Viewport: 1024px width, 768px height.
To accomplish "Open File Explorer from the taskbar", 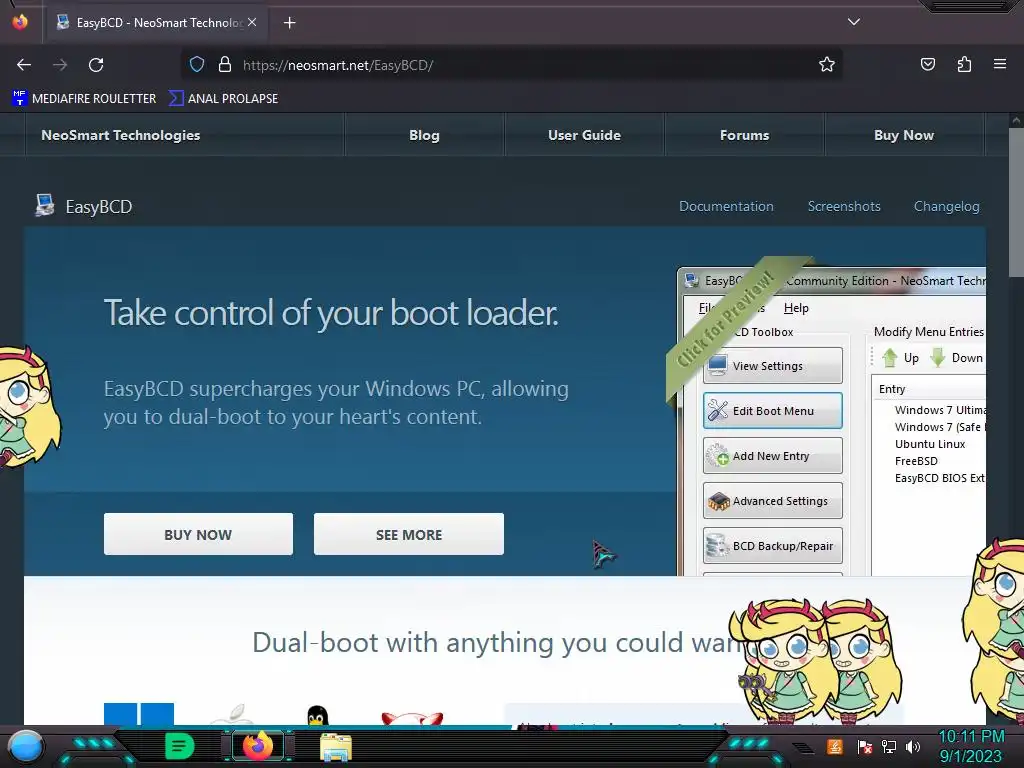I will coord(336,746).
